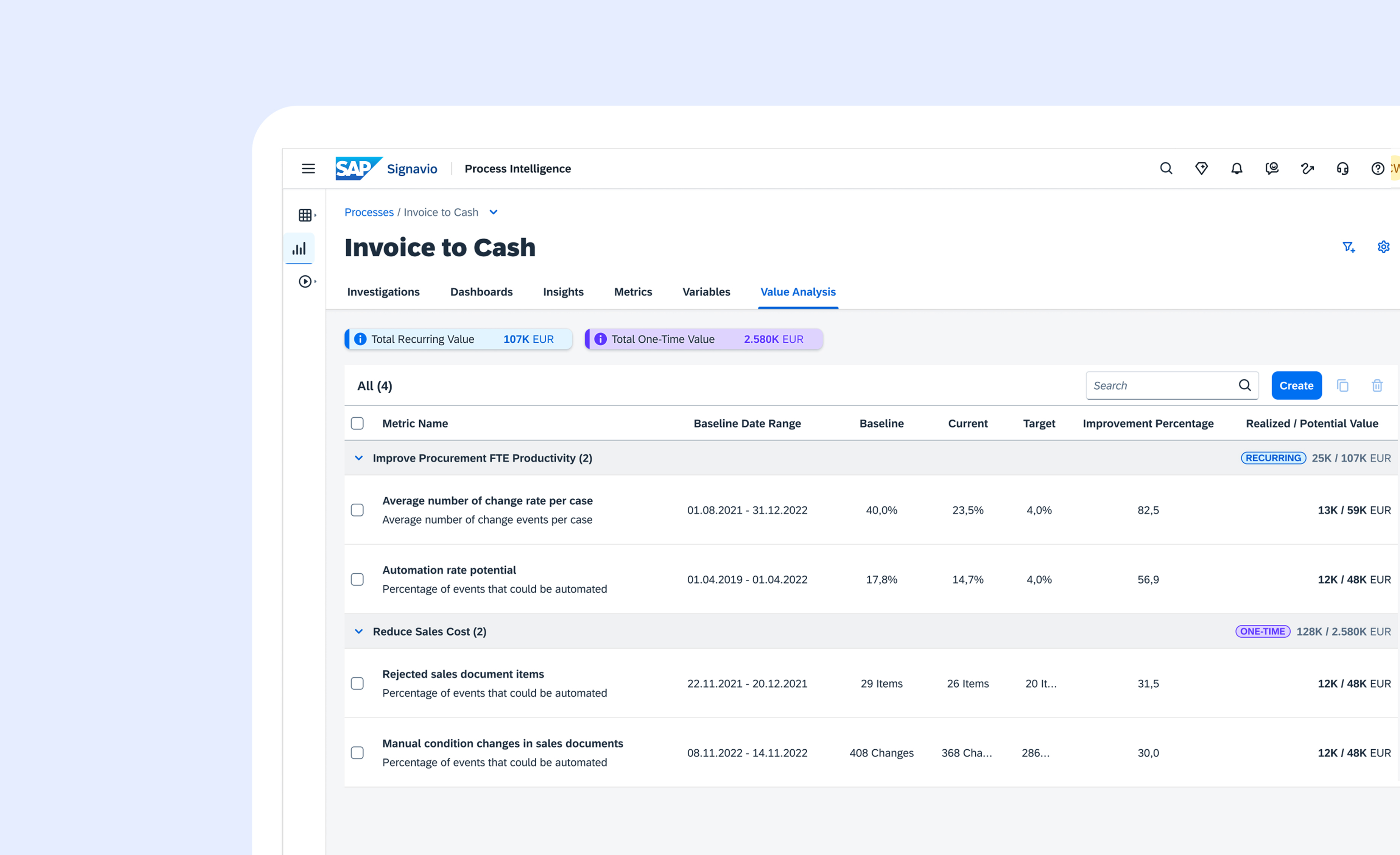Open the feedback chat icon
This screenshot has width=1400, height=855.
coord(1272,168)
